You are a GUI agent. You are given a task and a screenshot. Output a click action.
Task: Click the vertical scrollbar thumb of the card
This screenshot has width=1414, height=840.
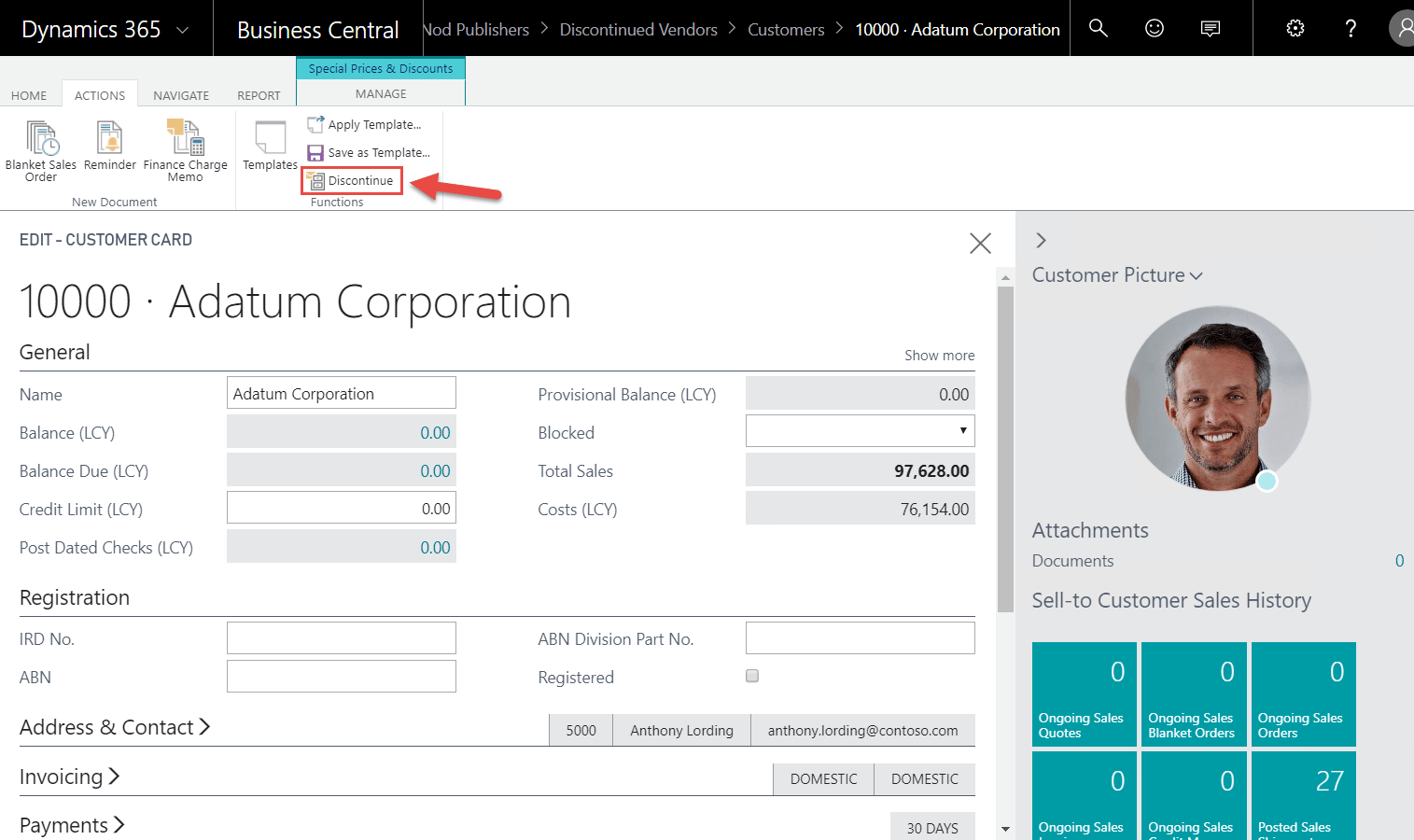coord(1005,448)
